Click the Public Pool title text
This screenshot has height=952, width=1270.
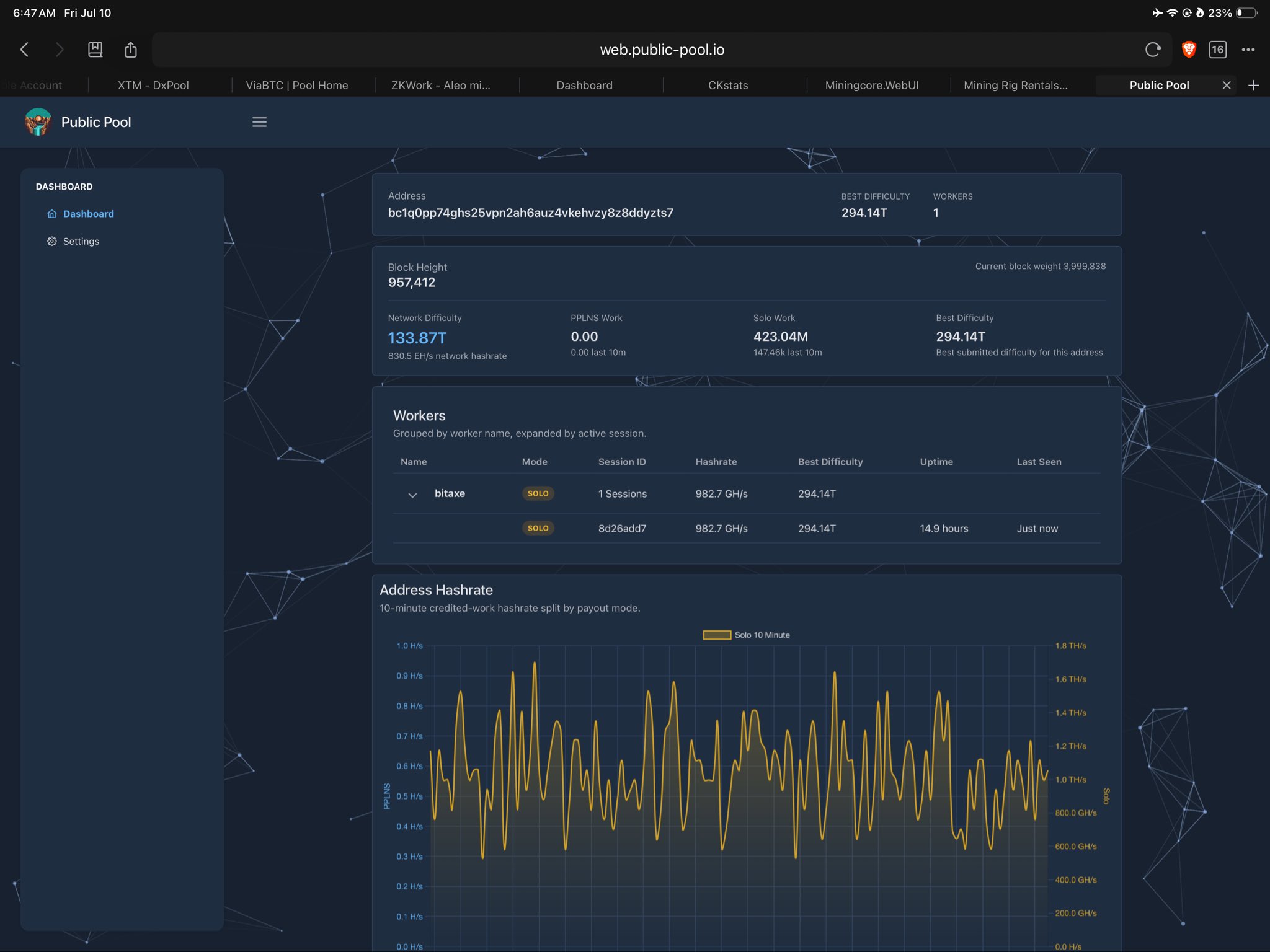click(x=96, y=122)
